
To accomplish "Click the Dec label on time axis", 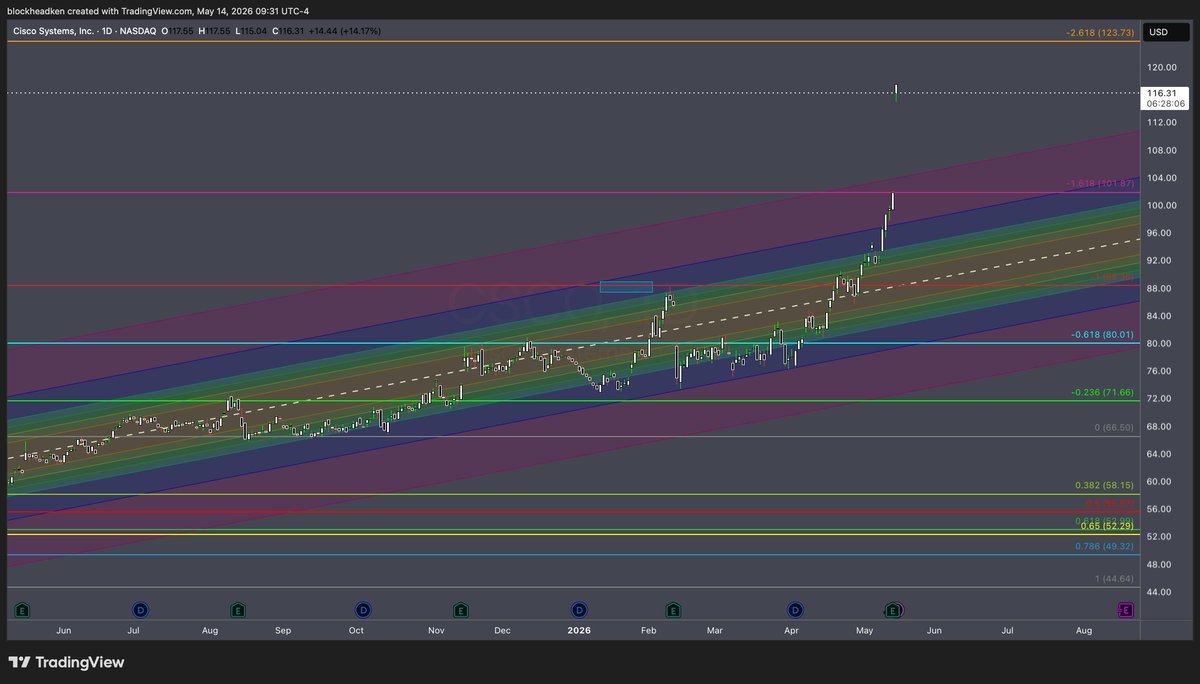I will coord(502,632).
